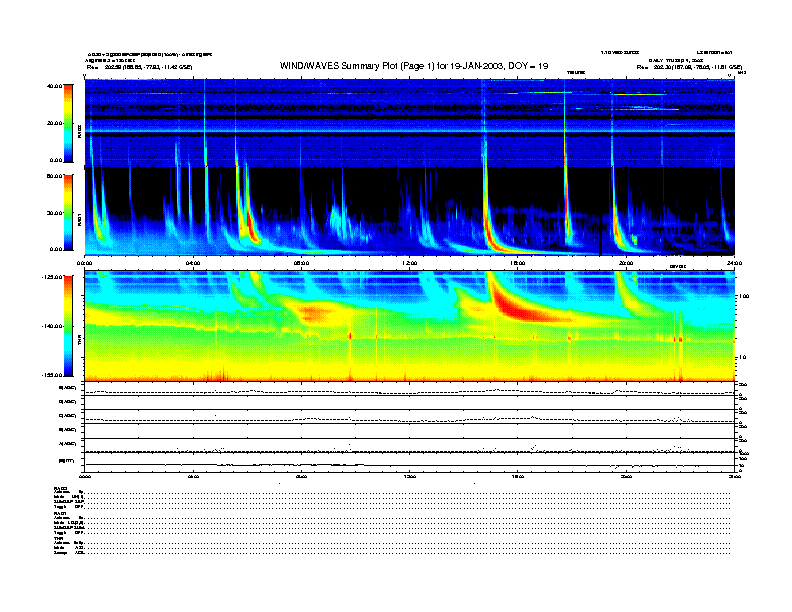Click the 40.00 label on RAD2 scale

(54, 86)
